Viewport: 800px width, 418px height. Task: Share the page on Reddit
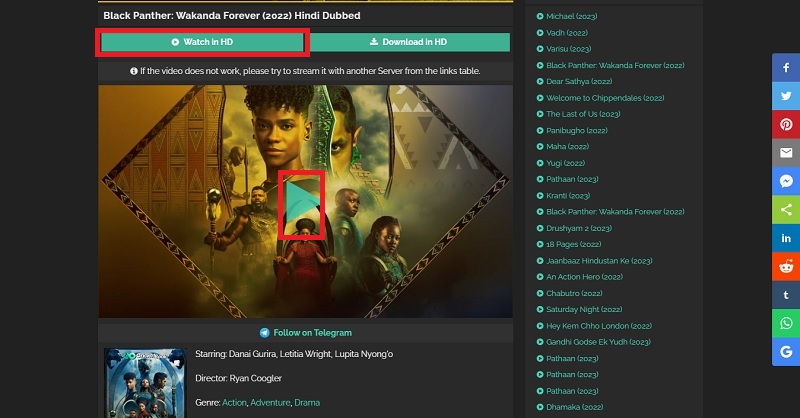[x=786, y=266]
